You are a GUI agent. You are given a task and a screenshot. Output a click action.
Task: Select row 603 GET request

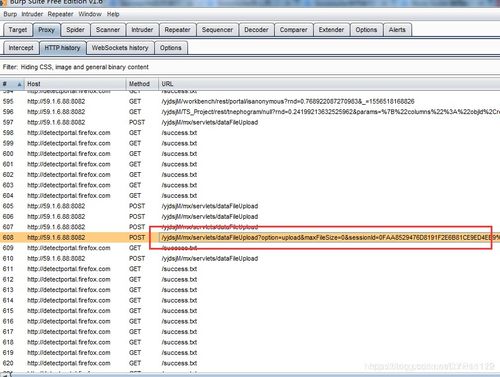[250, 185]
